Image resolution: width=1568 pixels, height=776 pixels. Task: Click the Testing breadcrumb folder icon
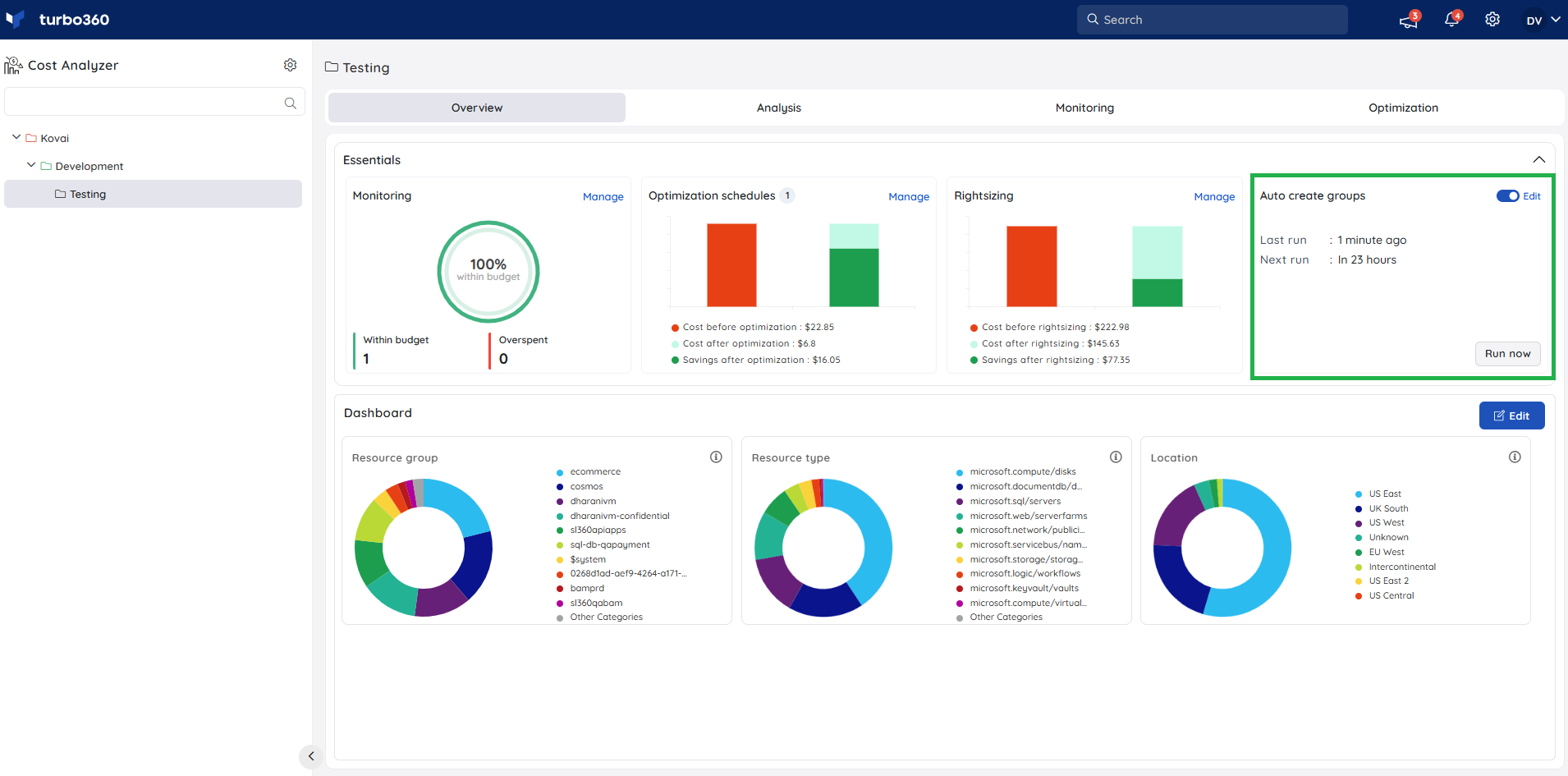click(332, 67)
